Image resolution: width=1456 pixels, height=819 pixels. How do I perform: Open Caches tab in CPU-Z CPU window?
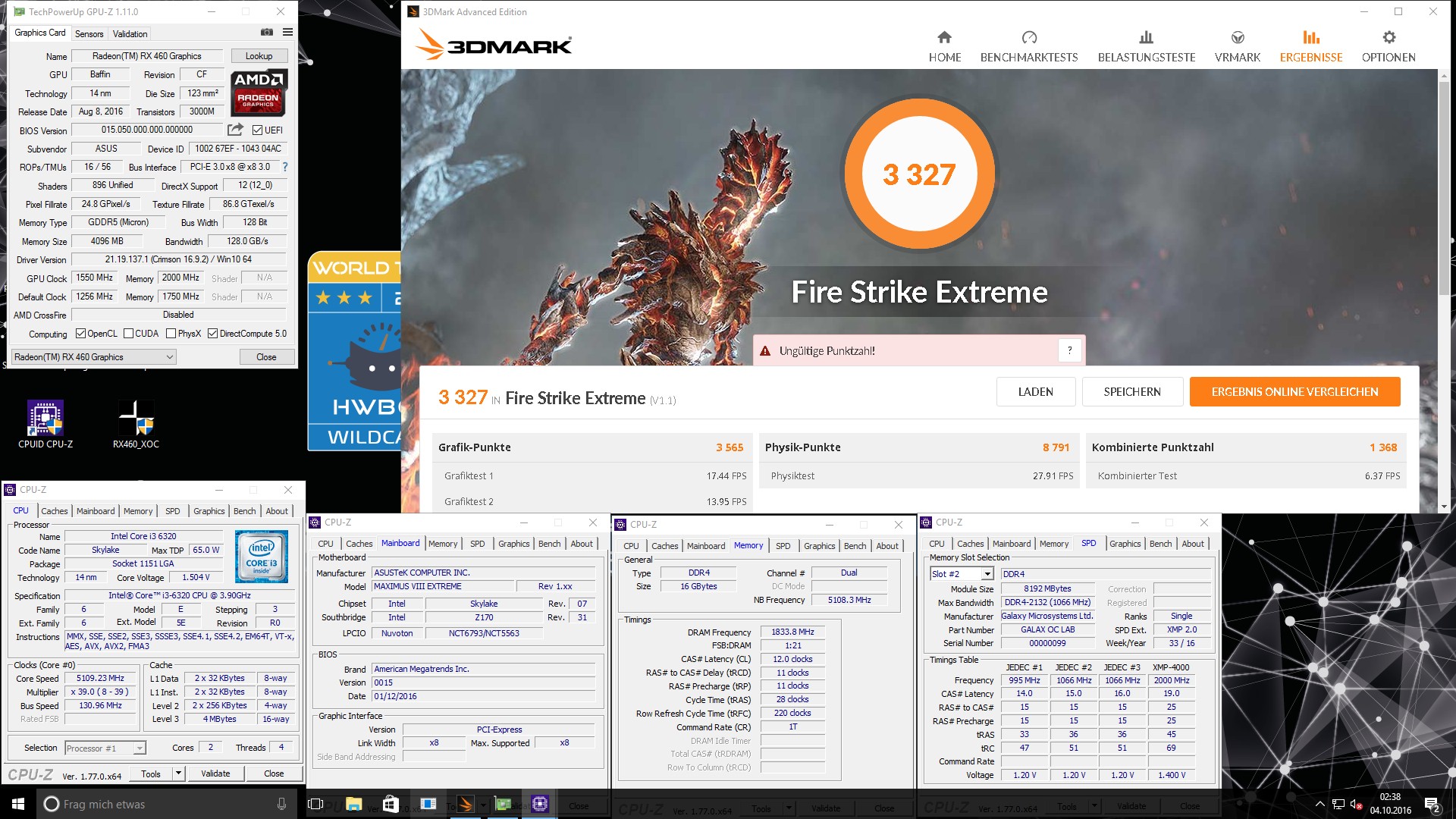(x=55, y=511)
